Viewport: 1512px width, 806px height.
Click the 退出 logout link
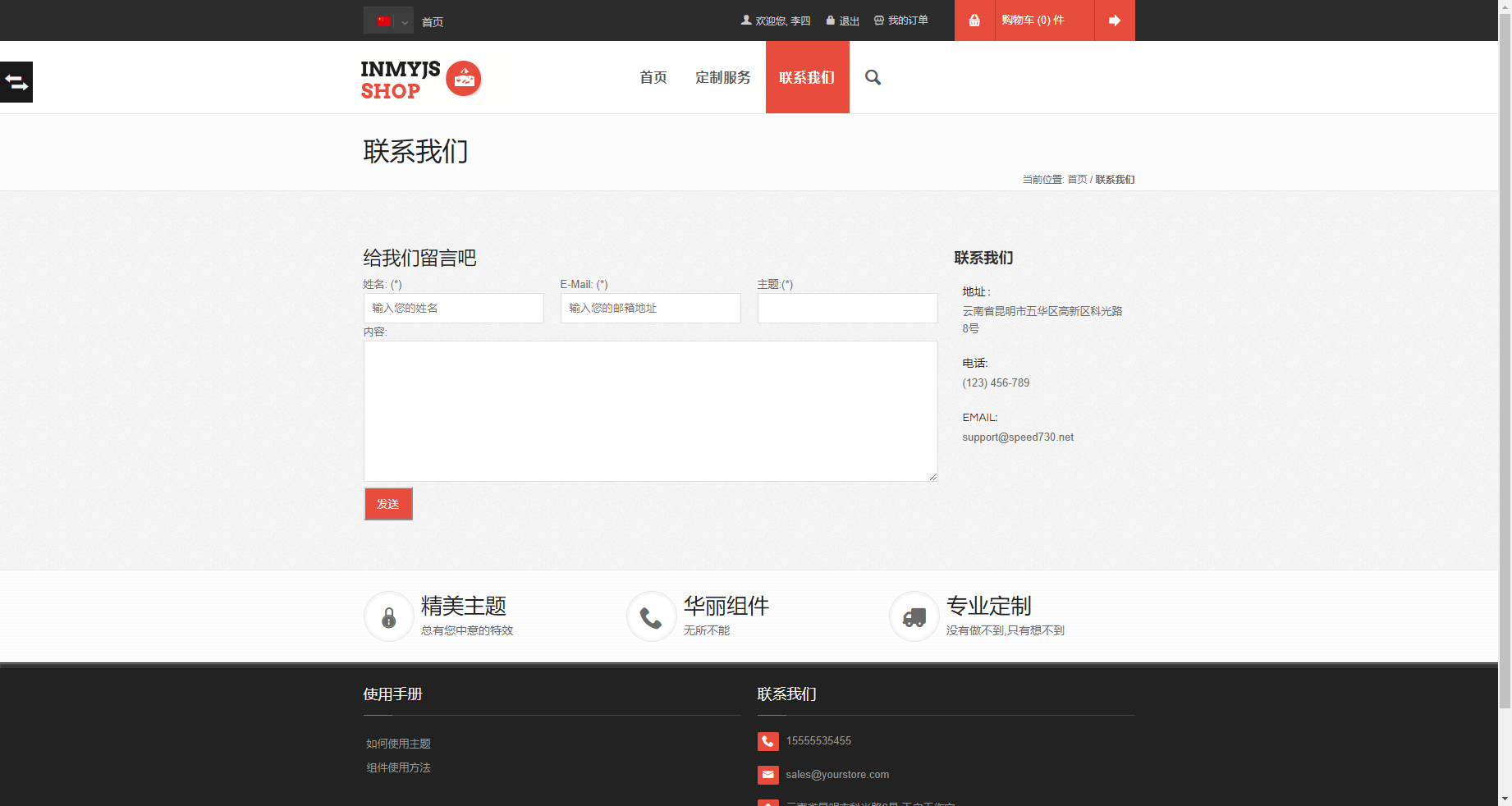tap(849, 21)
